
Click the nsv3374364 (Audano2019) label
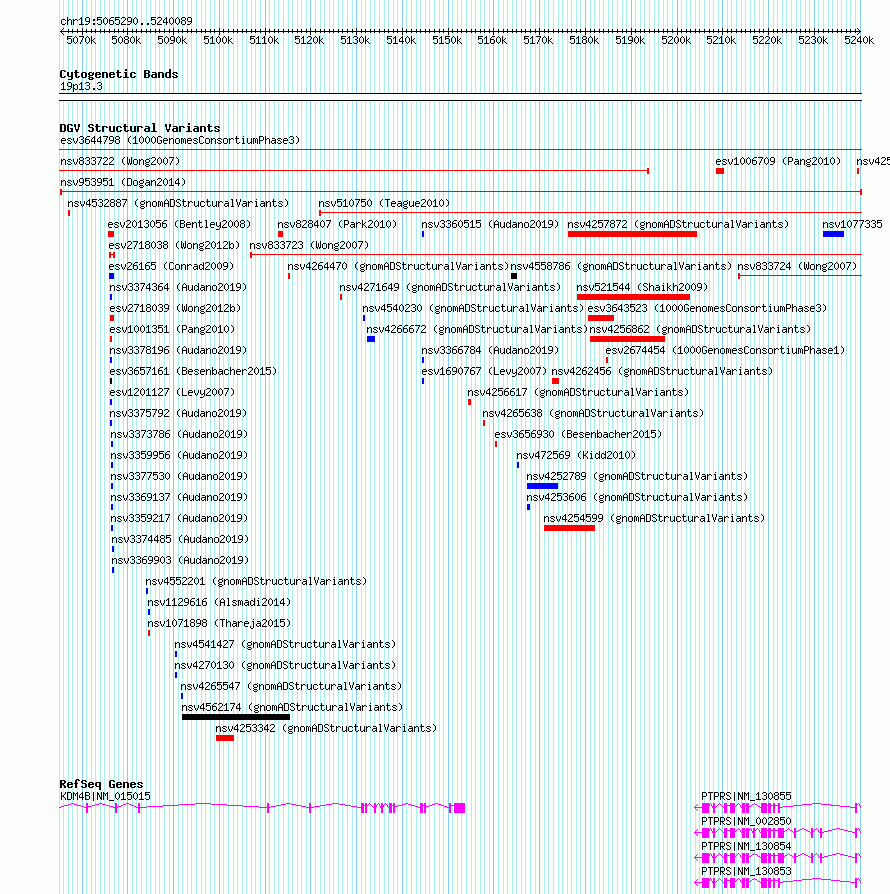178,287
